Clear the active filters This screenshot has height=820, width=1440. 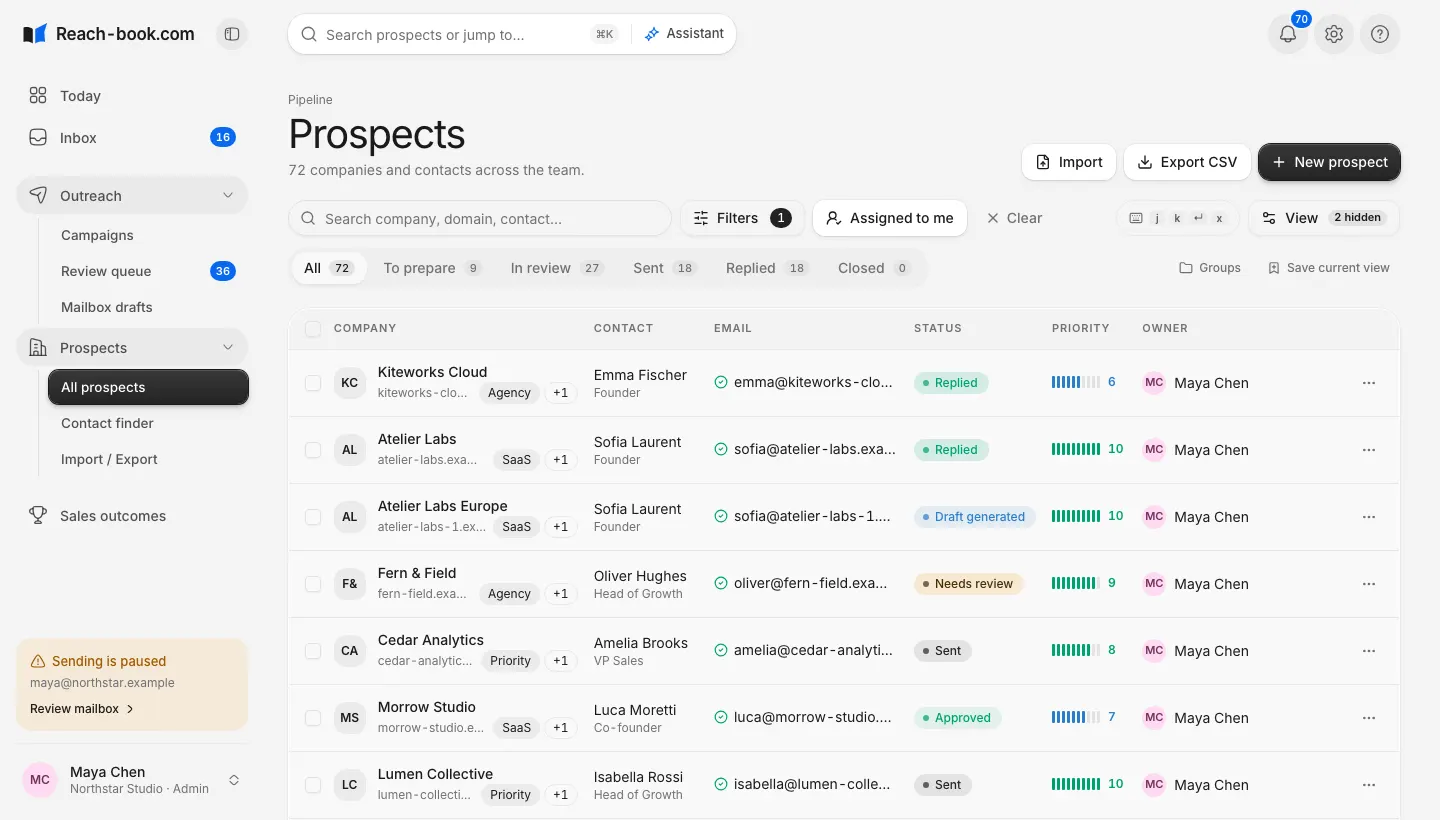pyautogui.click(x=1014, y=218)
